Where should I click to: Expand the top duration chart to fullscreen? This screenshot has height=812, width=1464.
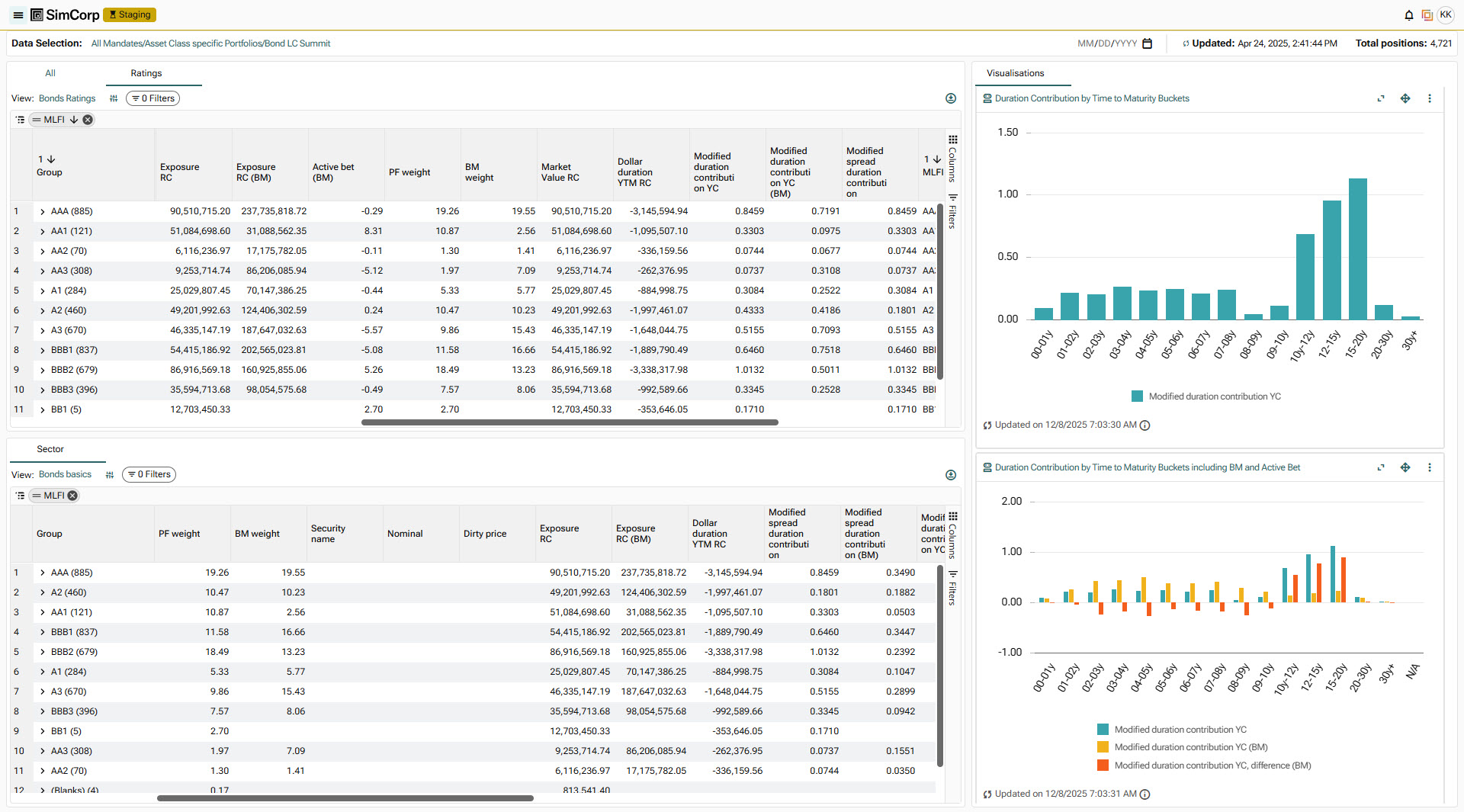pyautogui.click(x=1380, y=98)
